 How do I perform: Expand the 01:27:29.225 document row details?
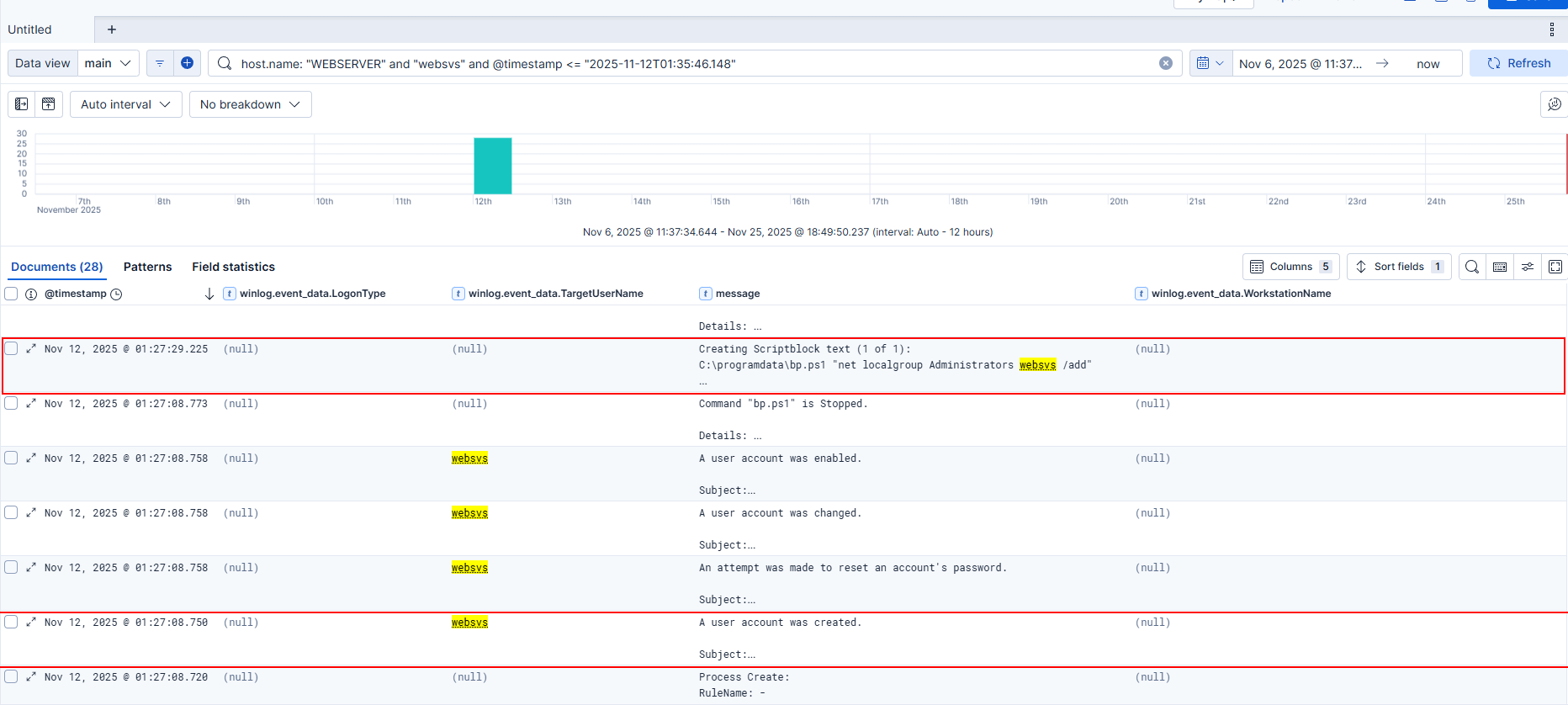(31, 348)
